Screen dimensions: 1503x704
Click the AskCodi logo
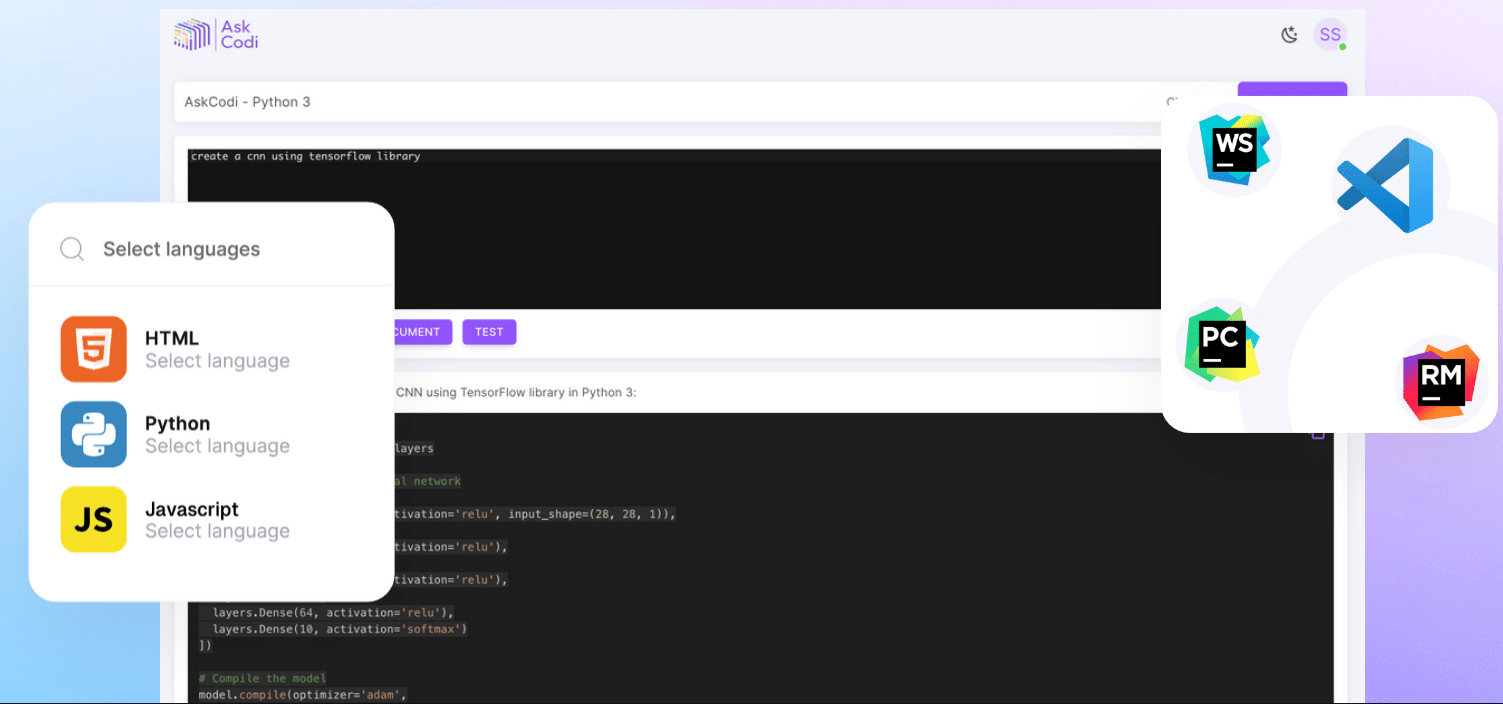216,35
